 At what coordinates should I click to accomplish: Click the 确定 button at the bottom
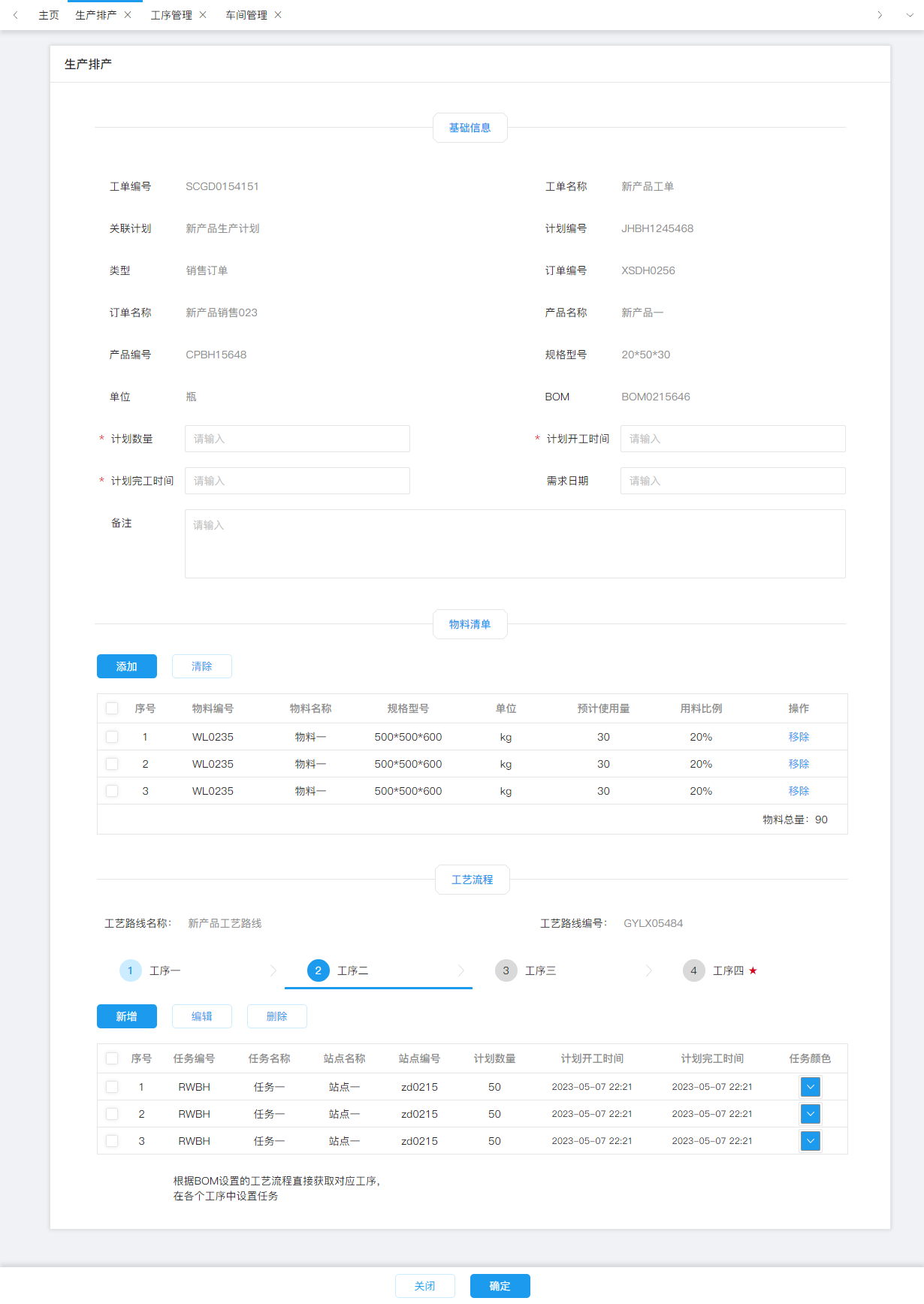coord(500,1286)
